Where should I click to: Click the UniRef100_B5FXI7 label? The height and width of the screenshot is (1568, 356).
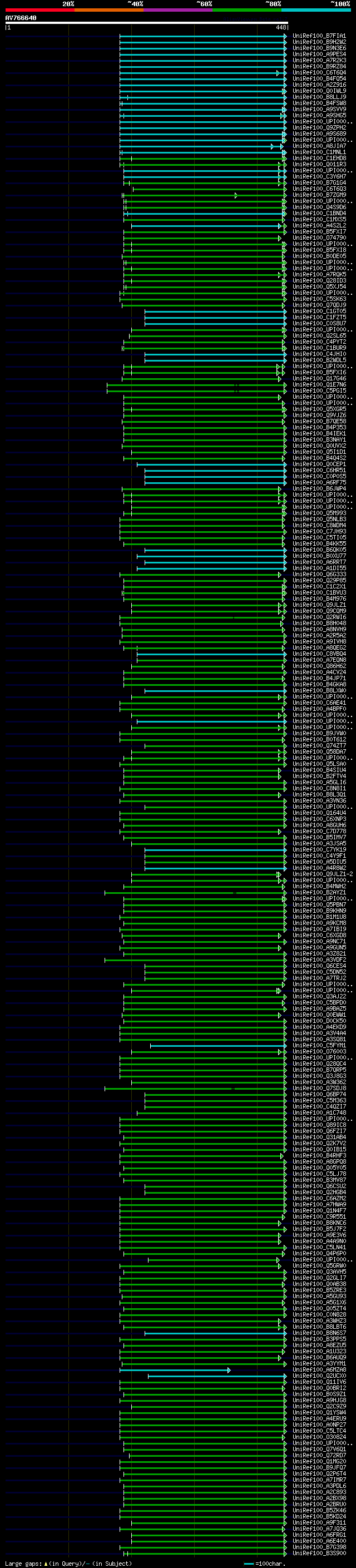click(x=319, y=232)
